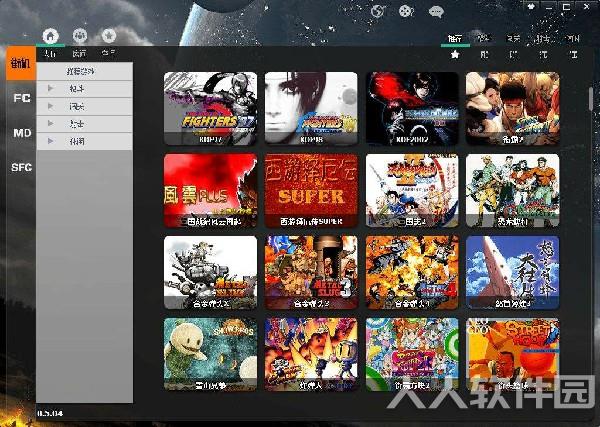
Task: Maximize the game platform window
Action: click(x=567, y=7)
